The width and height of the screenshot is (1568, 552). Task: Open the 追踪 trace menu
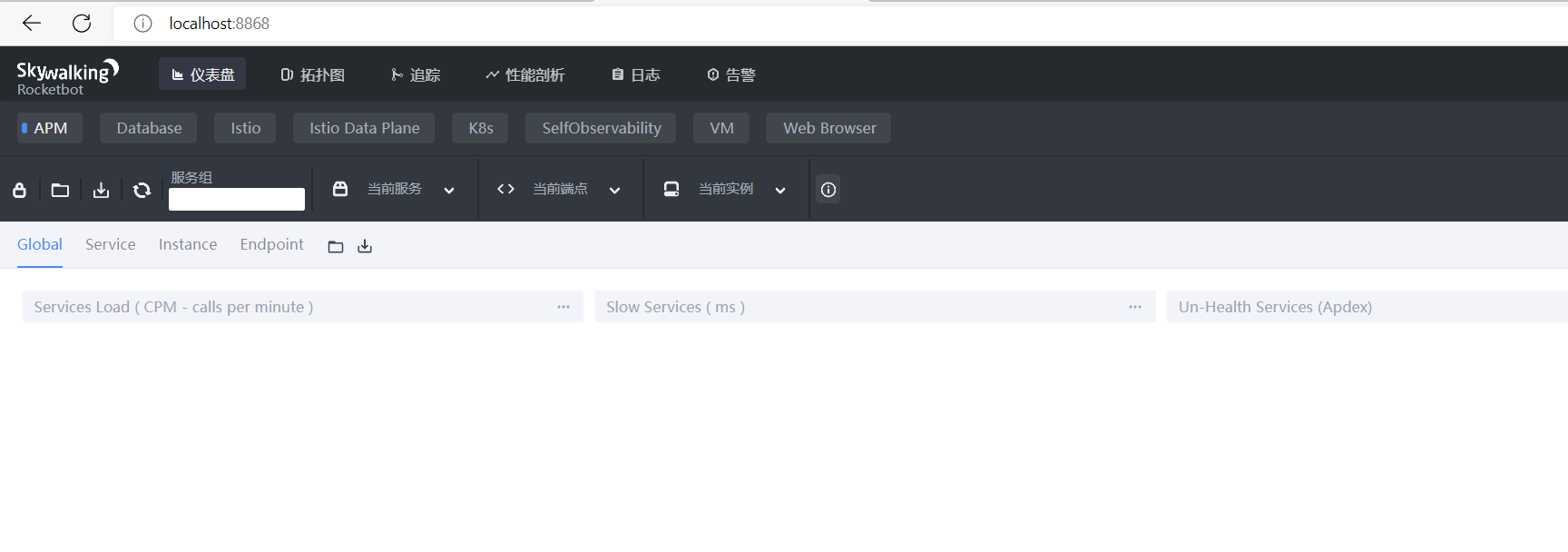coord(416,74)
